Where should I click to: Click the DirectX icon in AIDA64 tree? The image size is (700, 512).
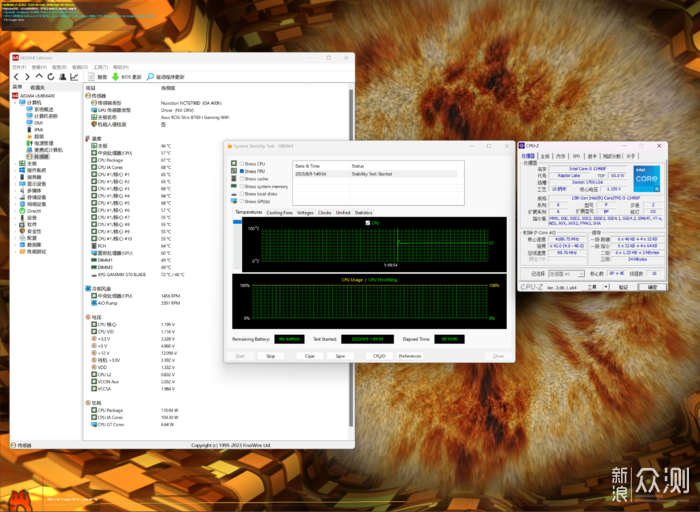coord(22,211)
